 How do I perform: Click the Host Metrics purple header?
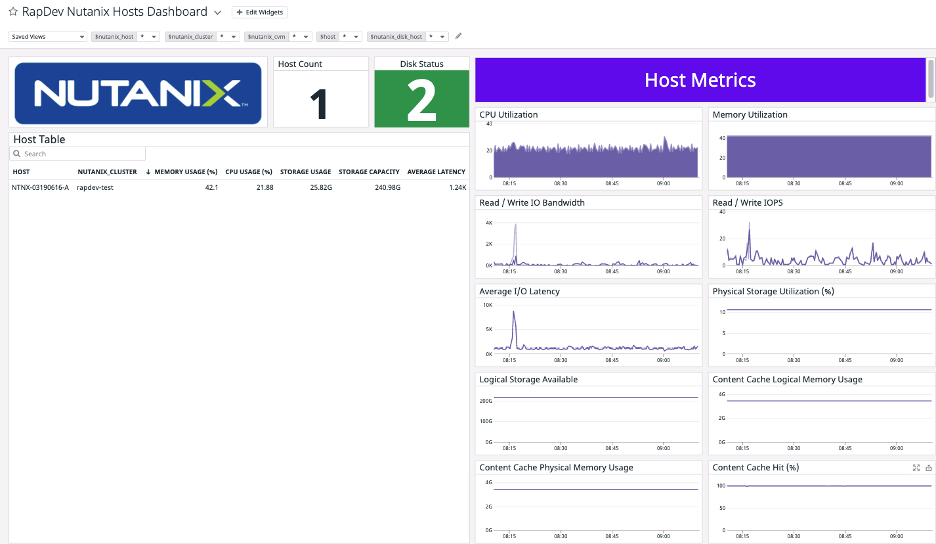tap(700, 80)
